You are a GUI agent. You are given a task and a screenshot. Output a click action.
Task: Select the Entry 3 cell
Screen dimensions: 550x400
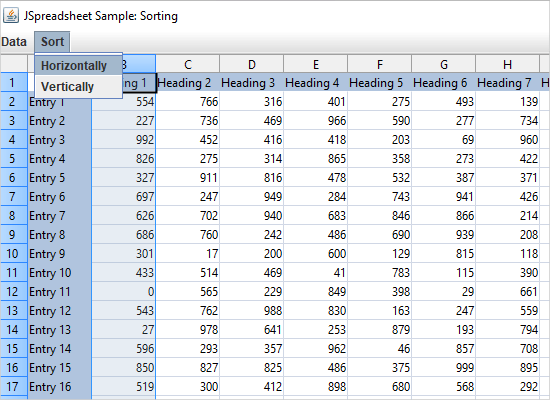60,140
